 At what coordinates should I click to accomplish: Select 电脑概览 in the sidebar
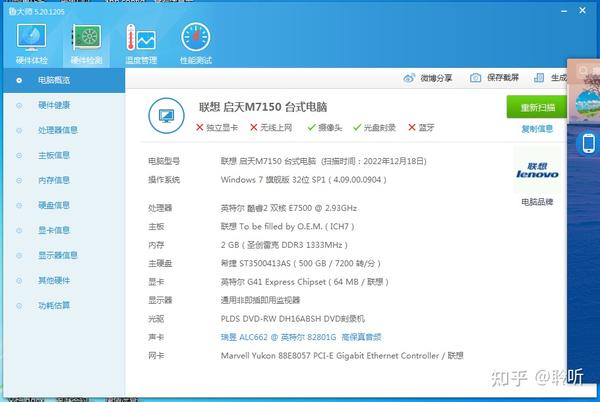coord(64,80)
